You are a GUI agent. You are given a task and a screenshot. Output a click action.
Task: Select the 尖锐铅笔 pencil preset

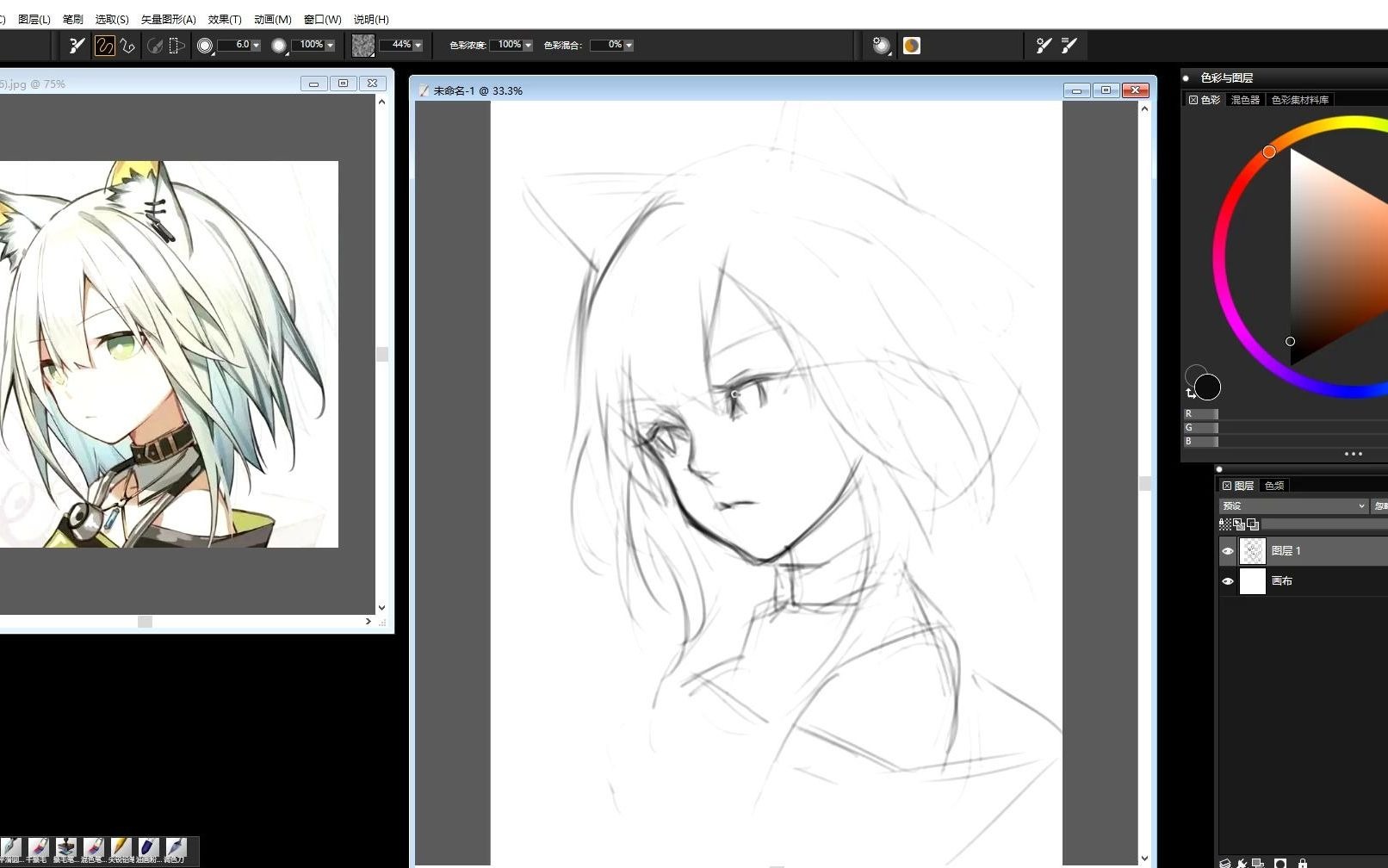[x=121, y=848]
